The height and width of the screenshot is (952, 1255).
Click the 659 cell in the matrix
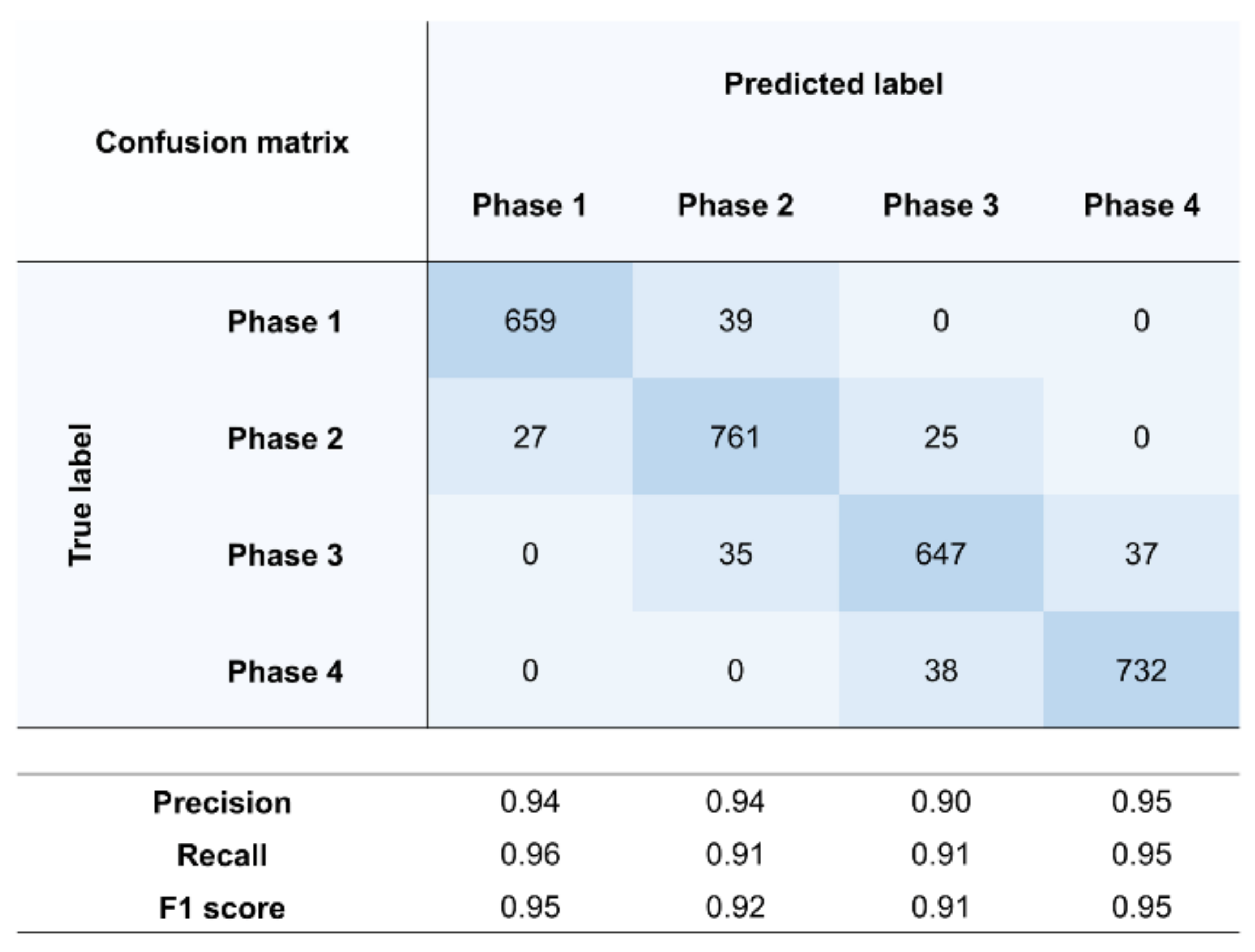(530, 321)
